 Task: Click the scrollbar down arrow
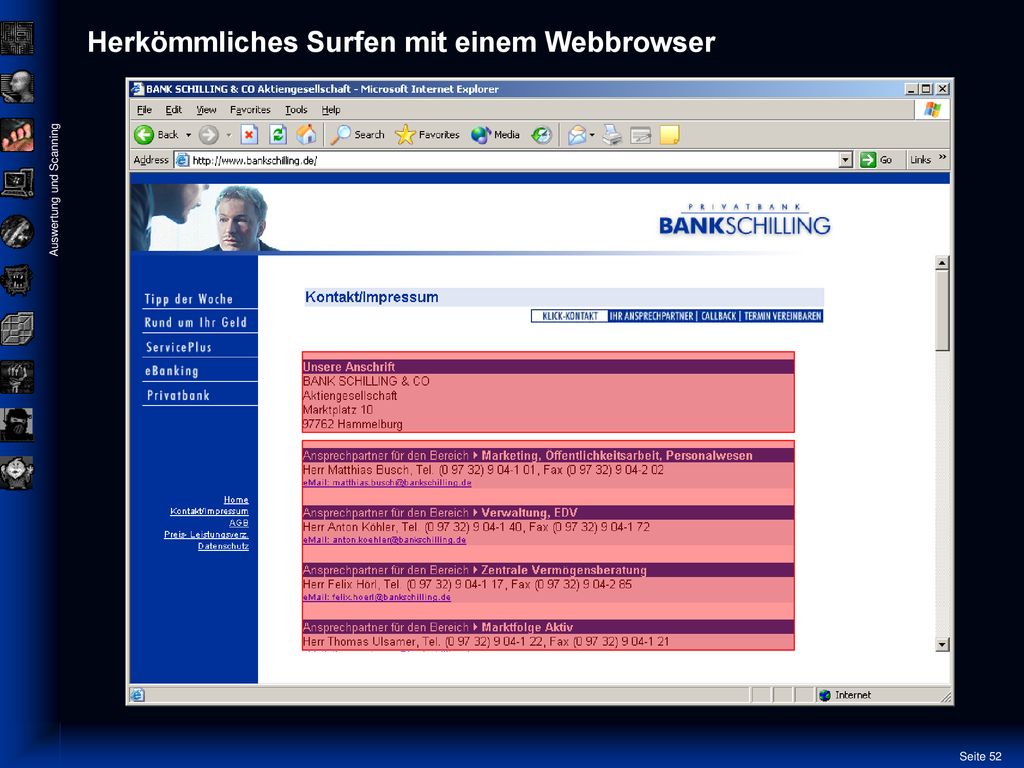click(x=942, y=645)
